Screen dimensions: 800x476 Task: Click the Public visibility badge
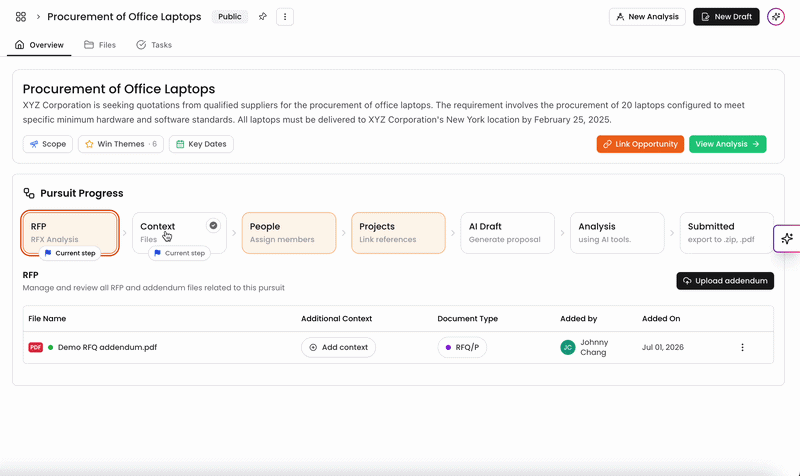click(230, 17)
